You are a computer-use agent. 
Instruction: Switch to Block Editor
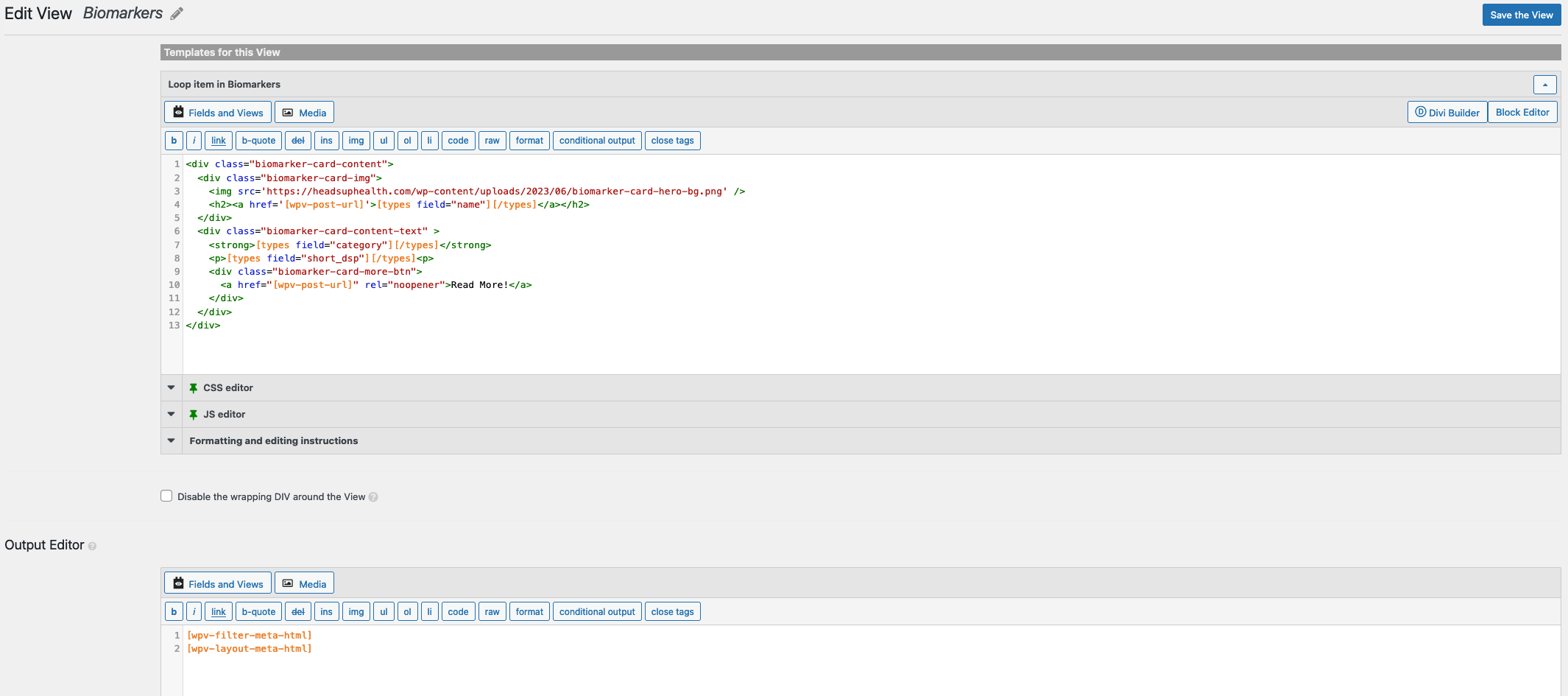pyautogui.click(x=1522, y=113)
